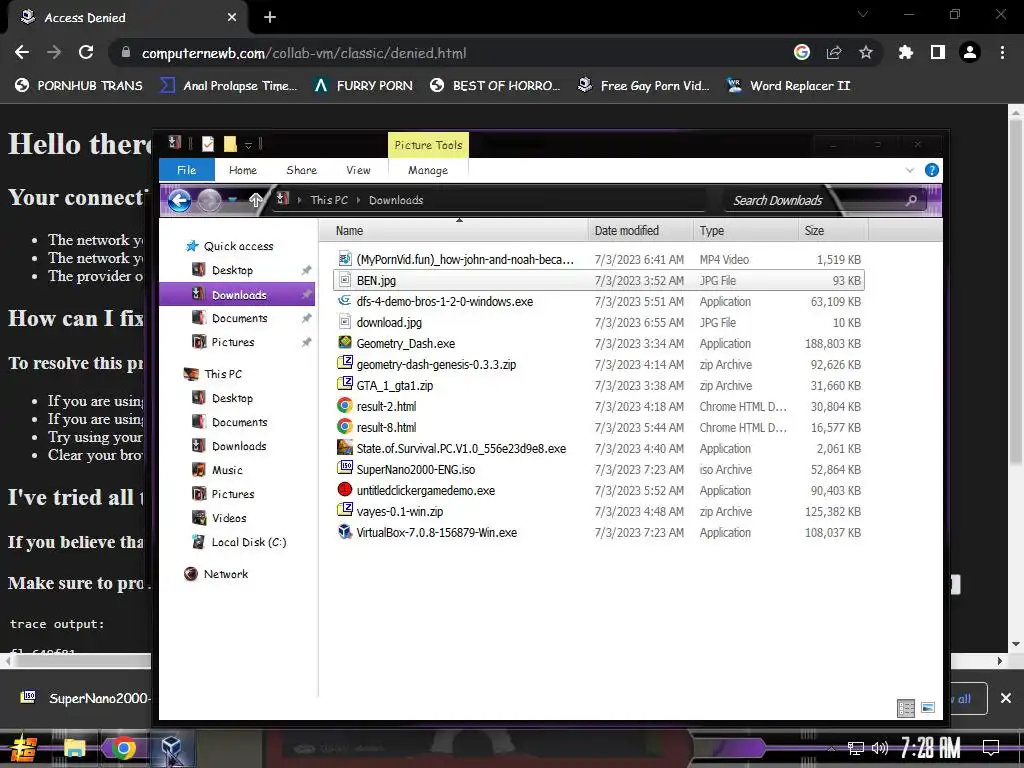Switch to details view layout

click(906, 708)
